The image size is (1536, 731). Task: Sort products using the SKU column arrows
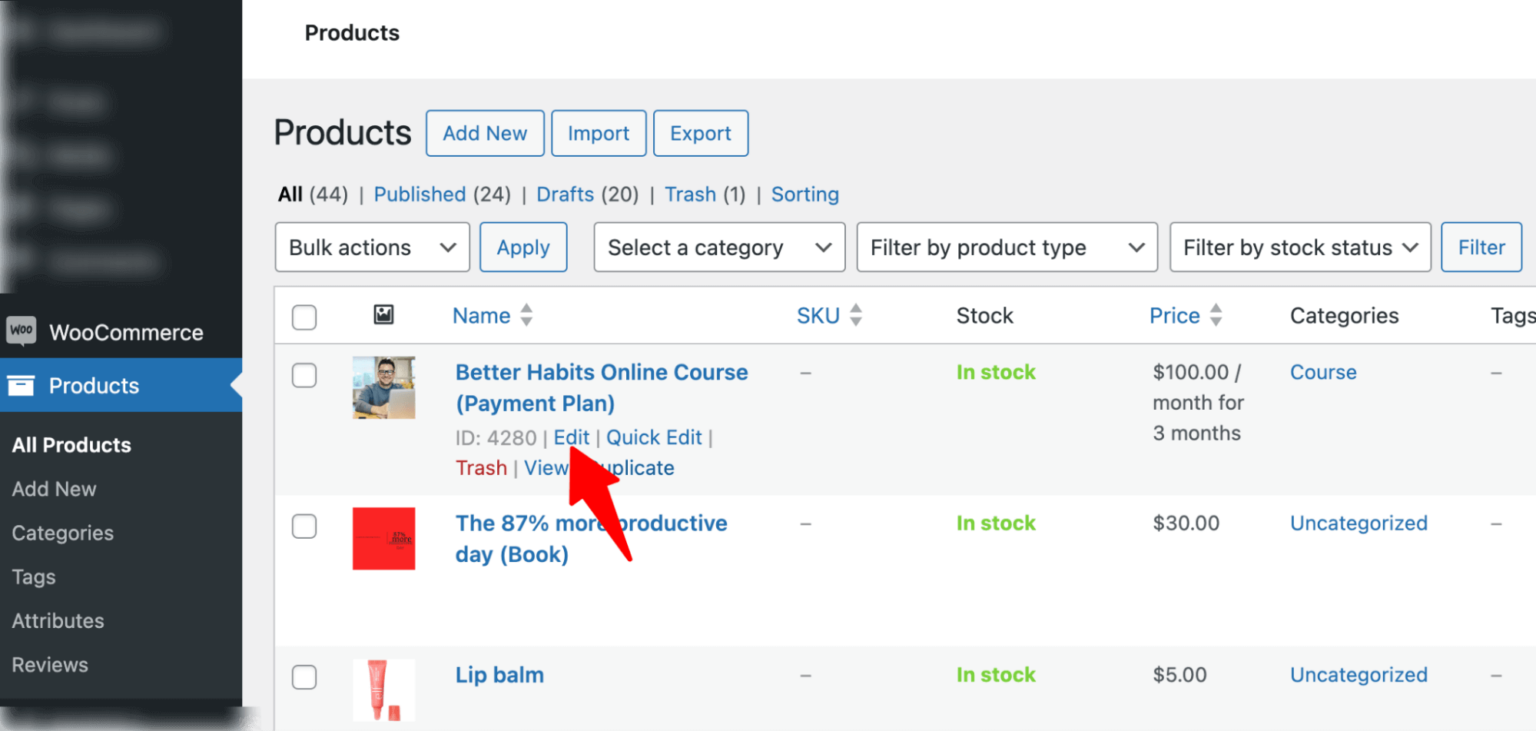(x=856, y=315)
